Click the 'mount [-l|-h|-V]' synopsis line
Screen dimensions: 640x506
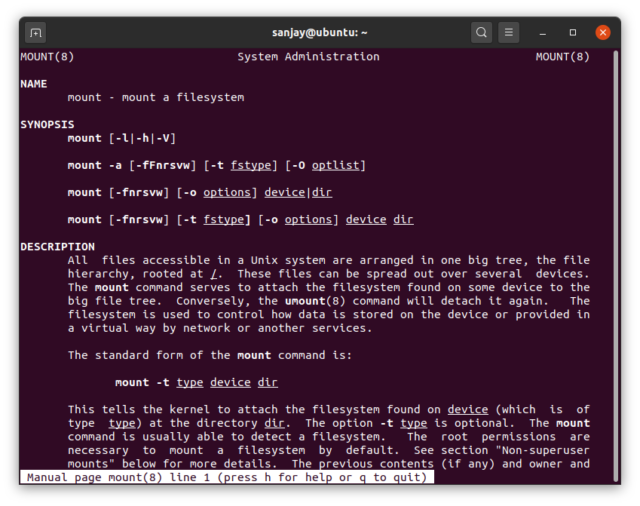tap(121, 138)
